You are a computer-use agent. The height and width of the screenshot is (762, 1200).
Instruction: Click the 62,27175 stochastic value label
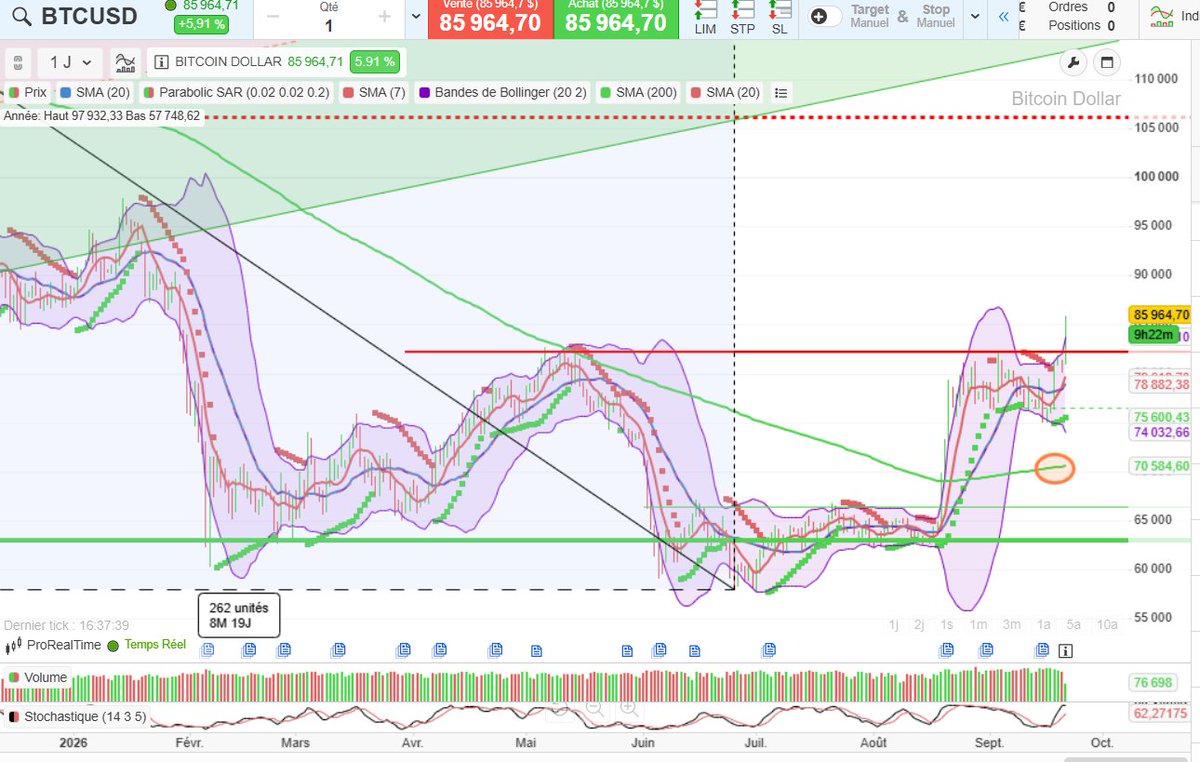point(1161,714)
